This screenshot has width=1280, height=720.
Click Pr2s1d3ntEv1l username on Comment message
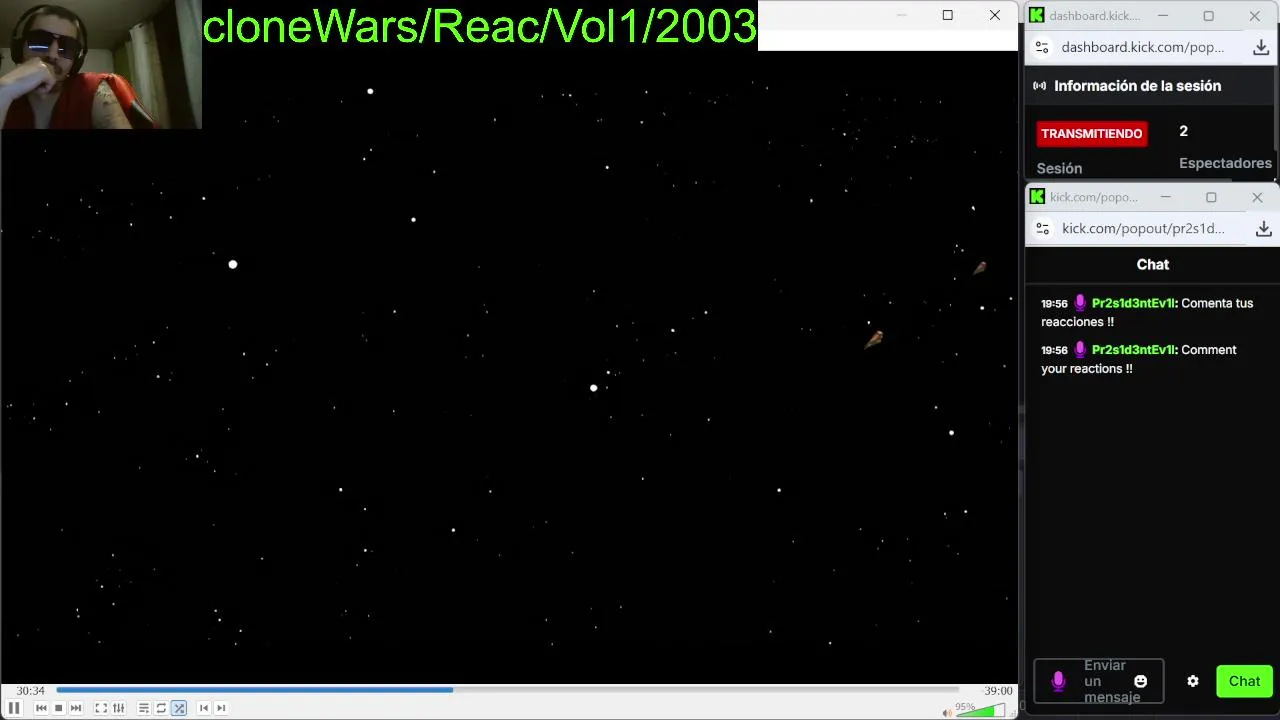(x=1134, y=350)
